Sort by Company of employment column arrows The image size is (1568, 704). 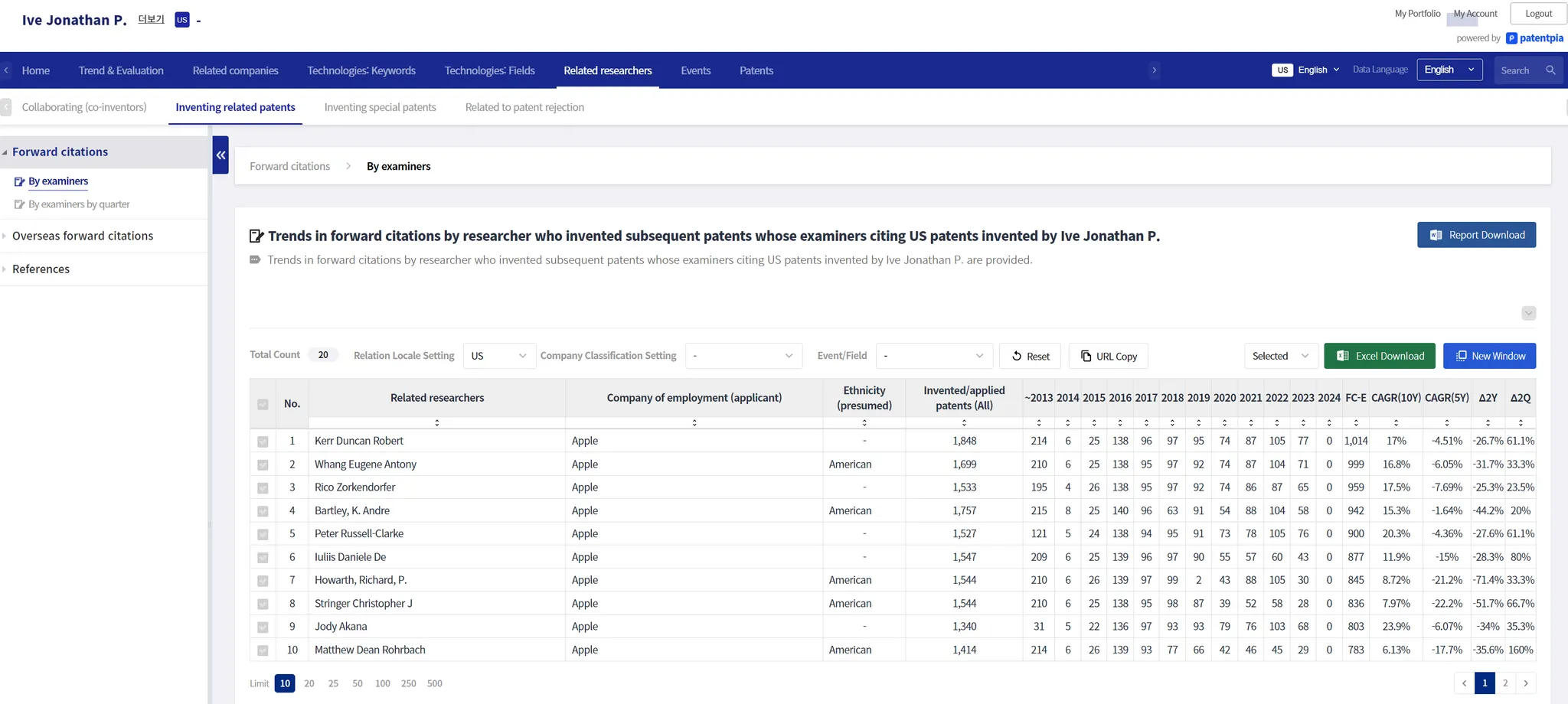tap(694, 423)
